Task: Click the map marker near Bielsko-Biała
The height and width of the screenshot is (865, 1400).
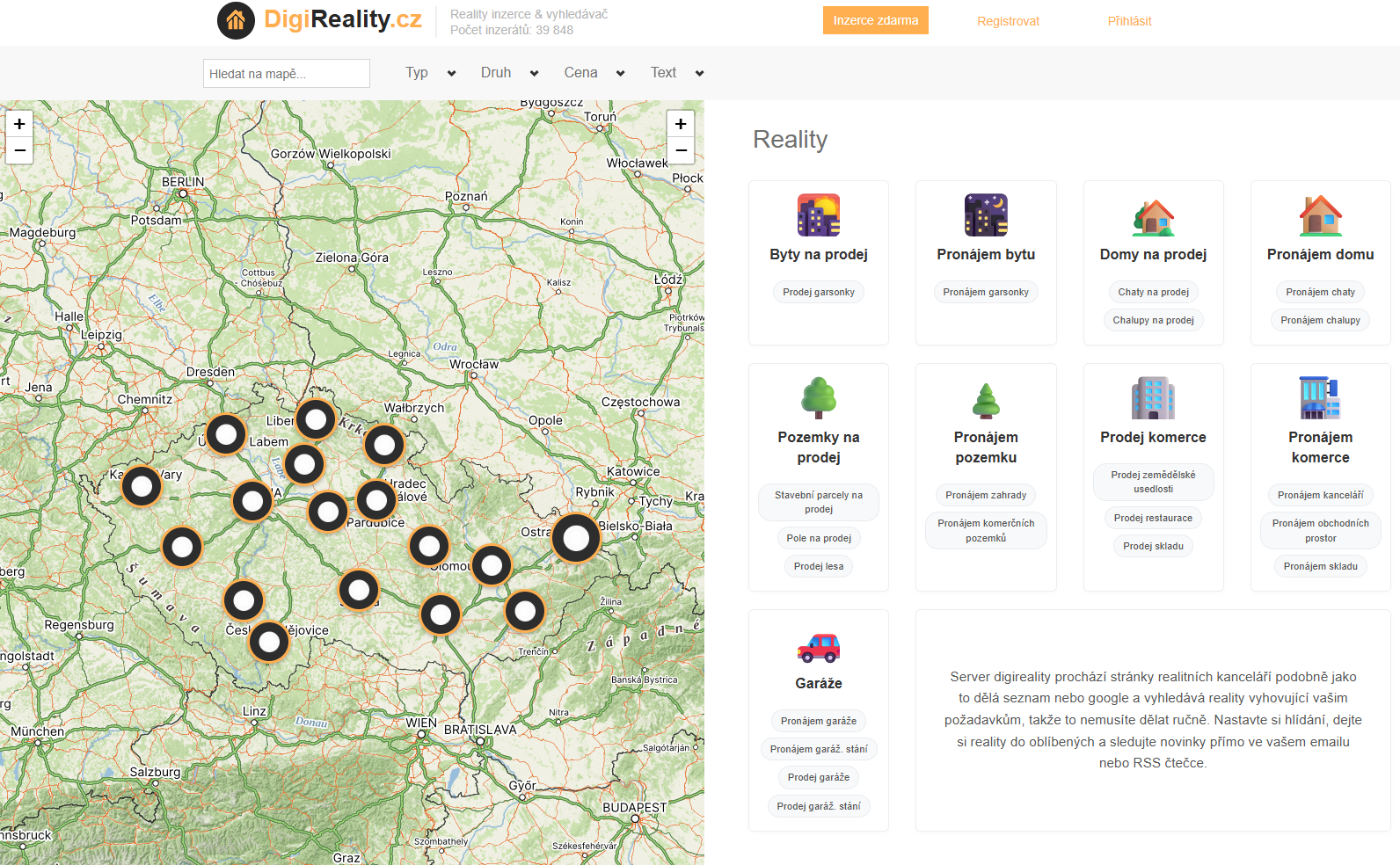Action: [576, 538]
